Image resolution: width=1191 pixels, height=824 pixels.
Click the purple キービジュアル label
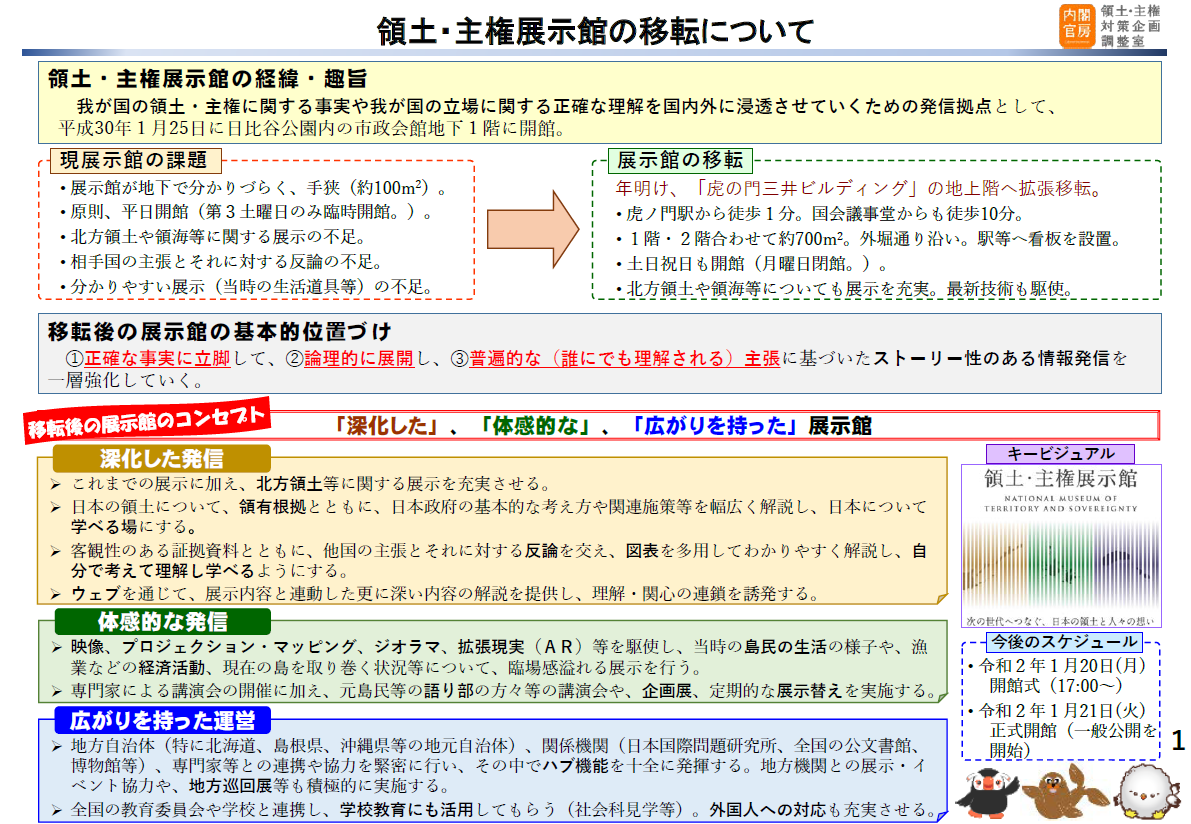(x=1060, y=453)
